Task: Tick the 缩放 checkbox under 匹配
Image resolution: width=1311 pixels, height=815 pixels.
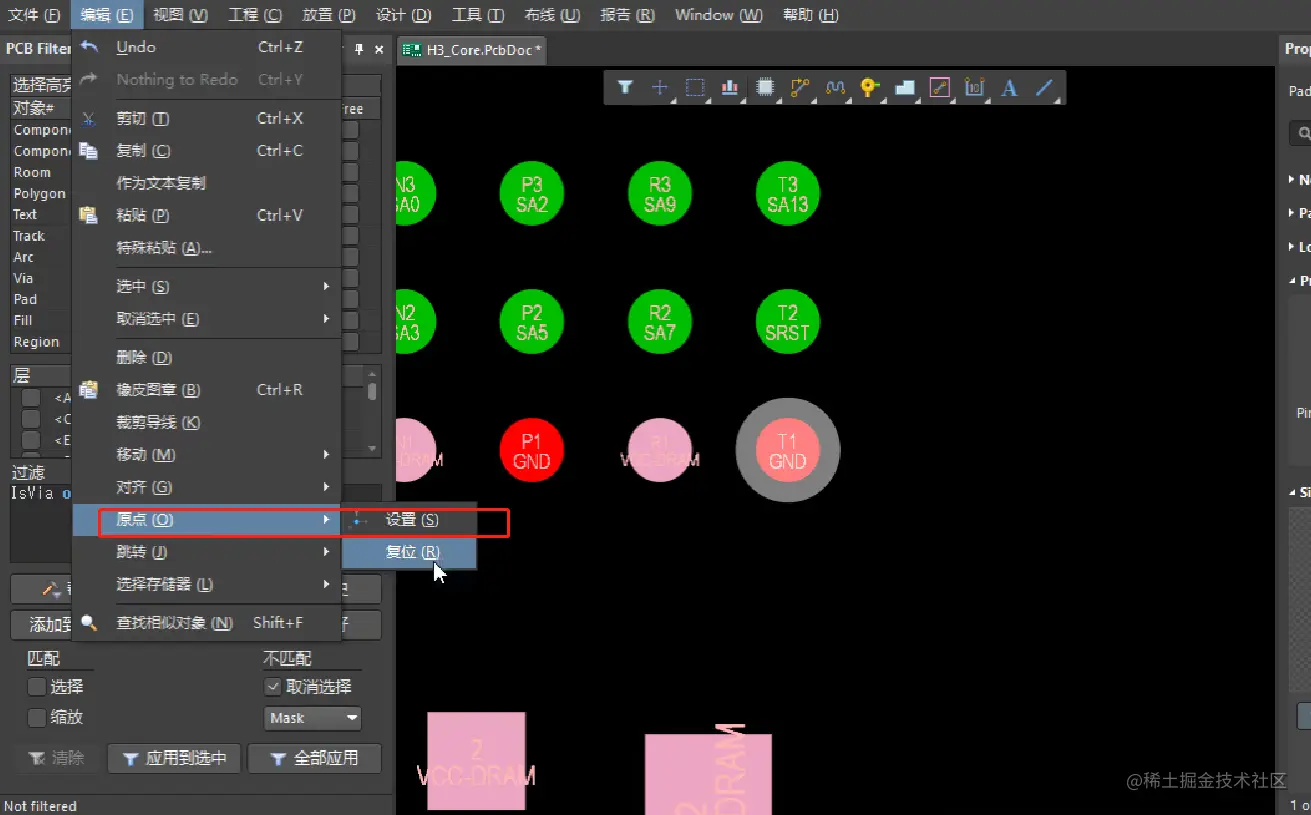Action: [x=36, y=718]
